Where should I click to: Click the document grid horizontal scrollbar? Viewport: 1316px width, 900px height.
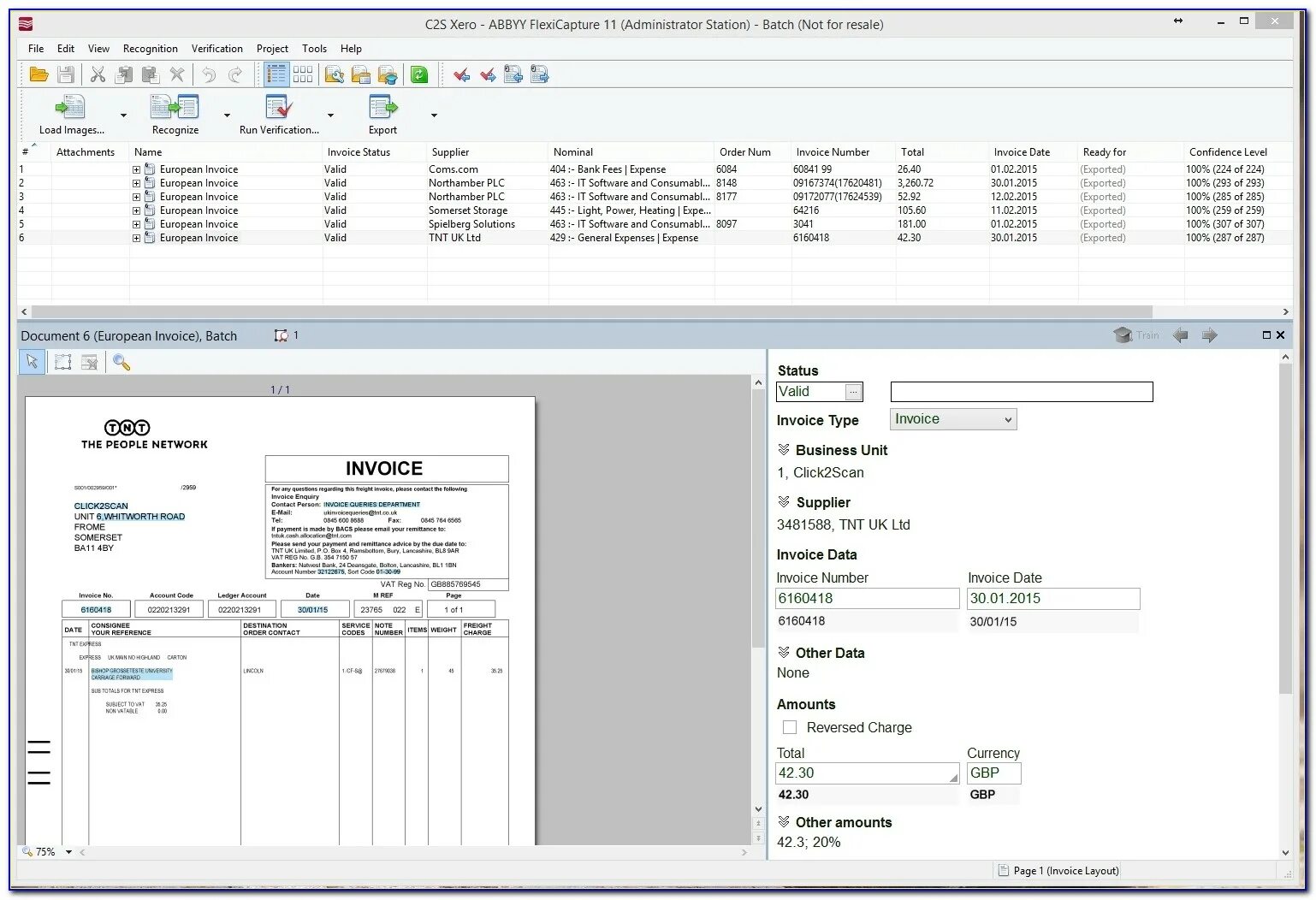[x=590, y=311]
